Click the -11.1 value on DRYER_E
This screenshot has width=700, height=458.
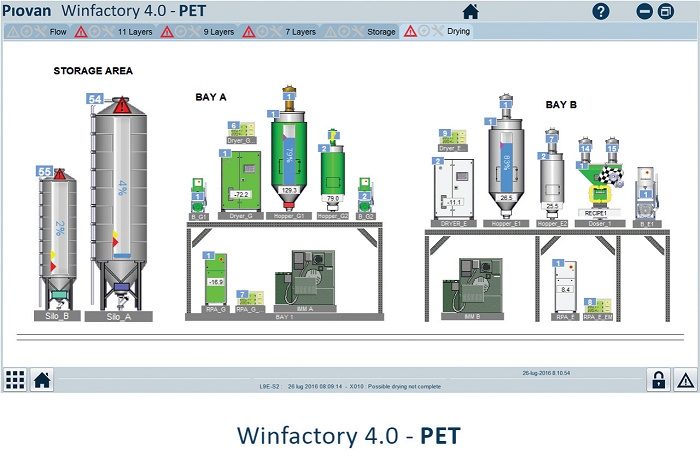454,202
